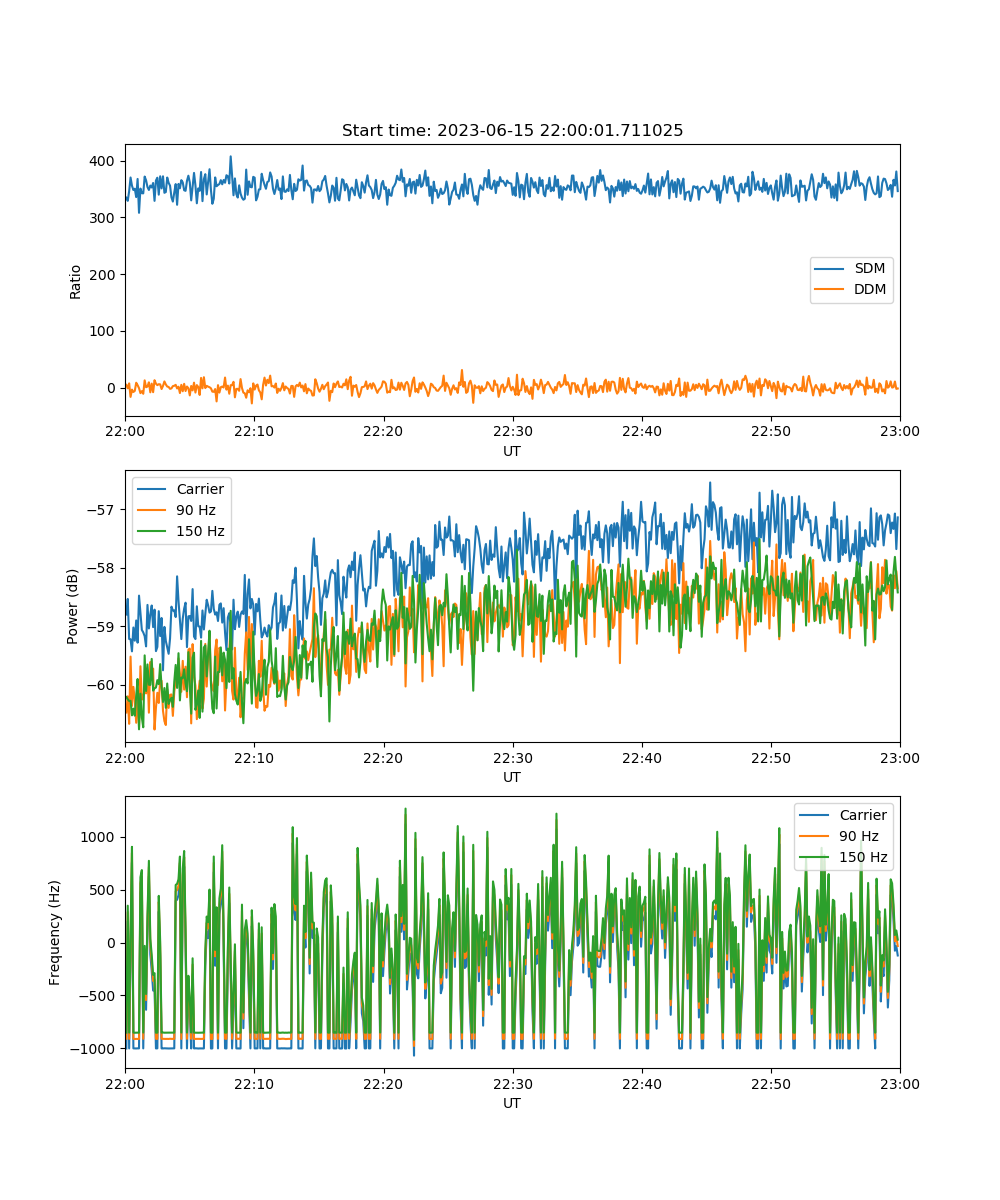The width and height of the screenshot is (1000, 1200).
Task: Click the −1000 tick on Frequency axis
Action: (95, 1048)
